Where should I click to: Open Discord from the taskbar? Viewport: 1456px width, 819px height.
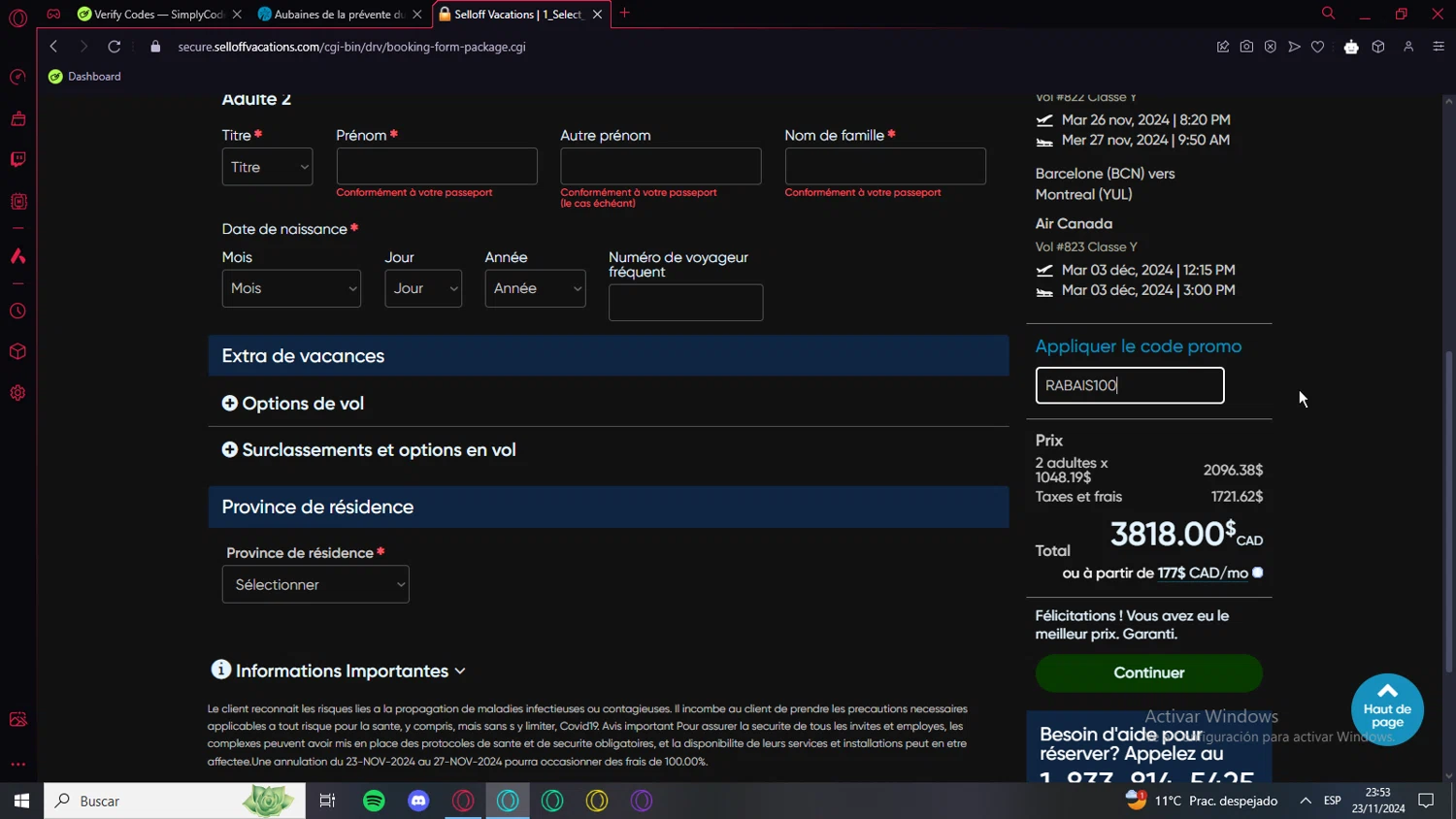click(418, 801)
